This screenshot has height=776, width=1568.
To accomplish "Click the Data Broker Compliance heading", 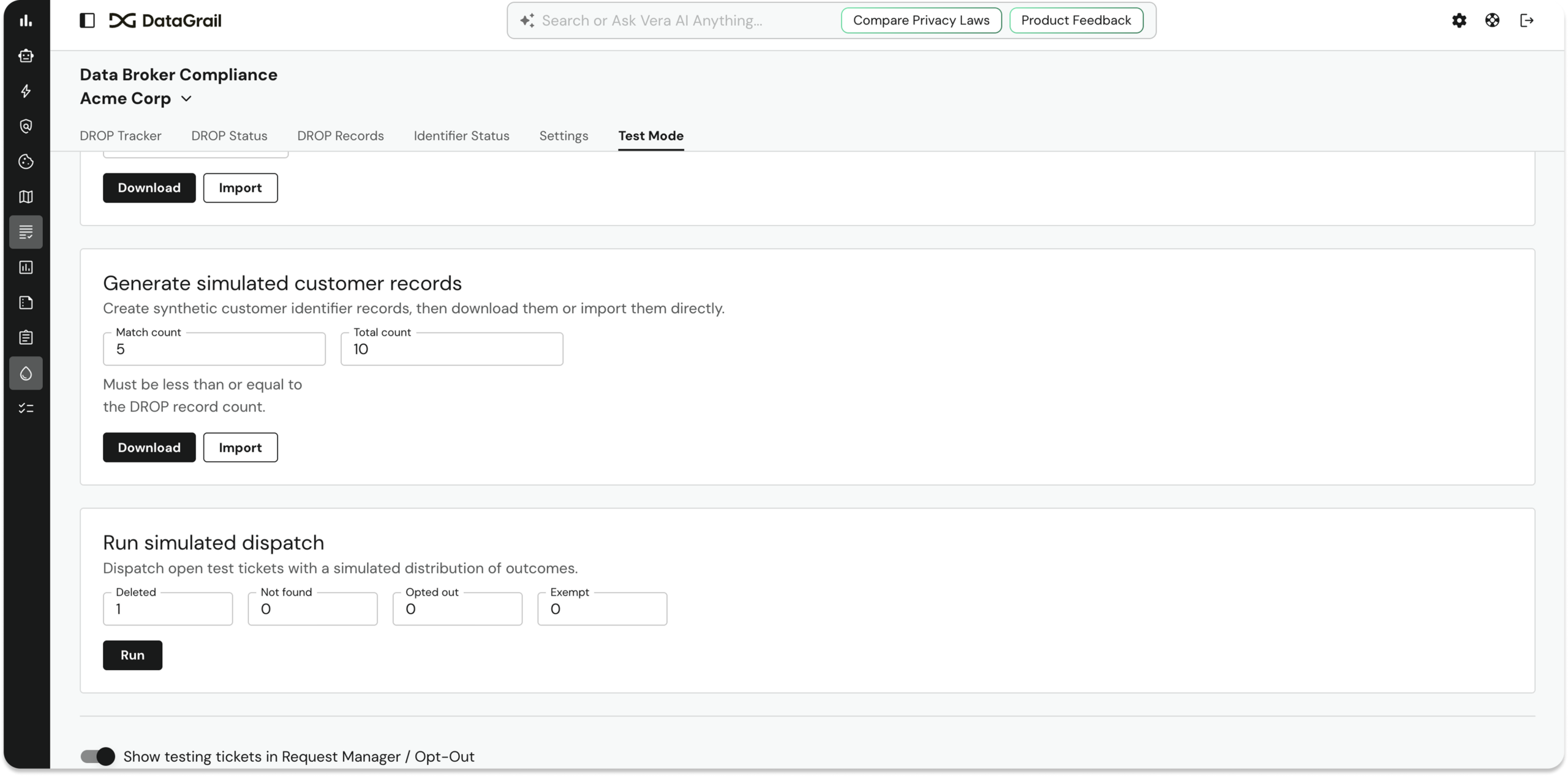I will tap(178, 75).
